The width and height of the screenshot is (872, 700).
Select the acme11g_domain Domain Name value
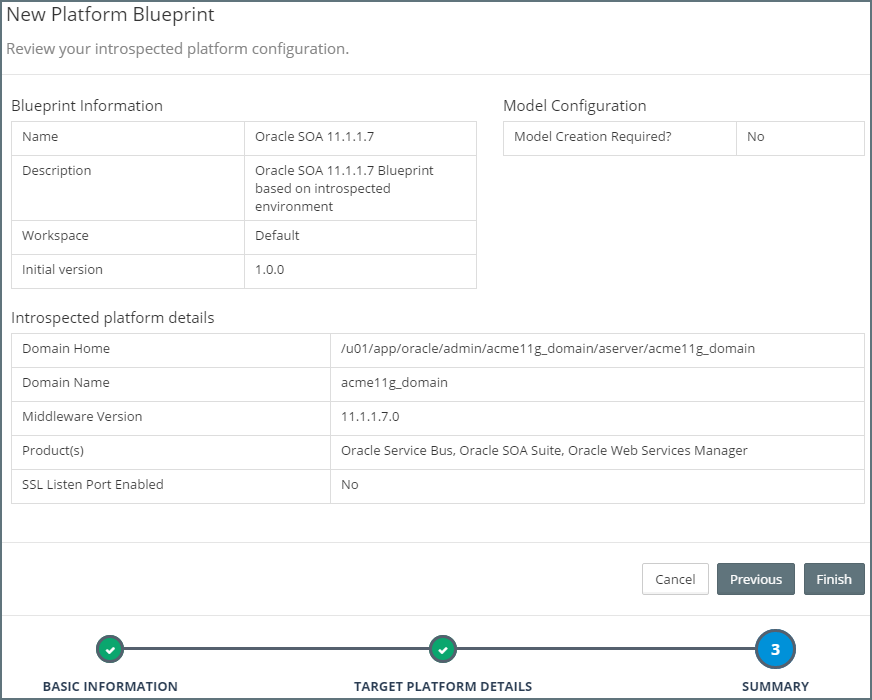click(394, 383)
